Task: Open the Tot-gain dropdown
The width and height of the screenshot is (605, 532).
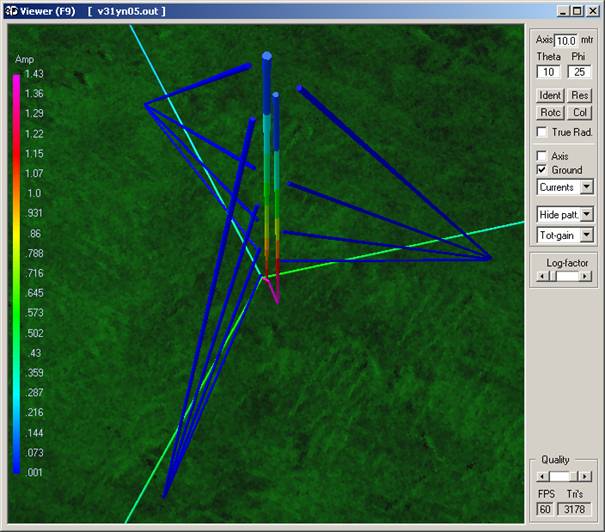Action: pyautogui.click(x=586, y=234)
